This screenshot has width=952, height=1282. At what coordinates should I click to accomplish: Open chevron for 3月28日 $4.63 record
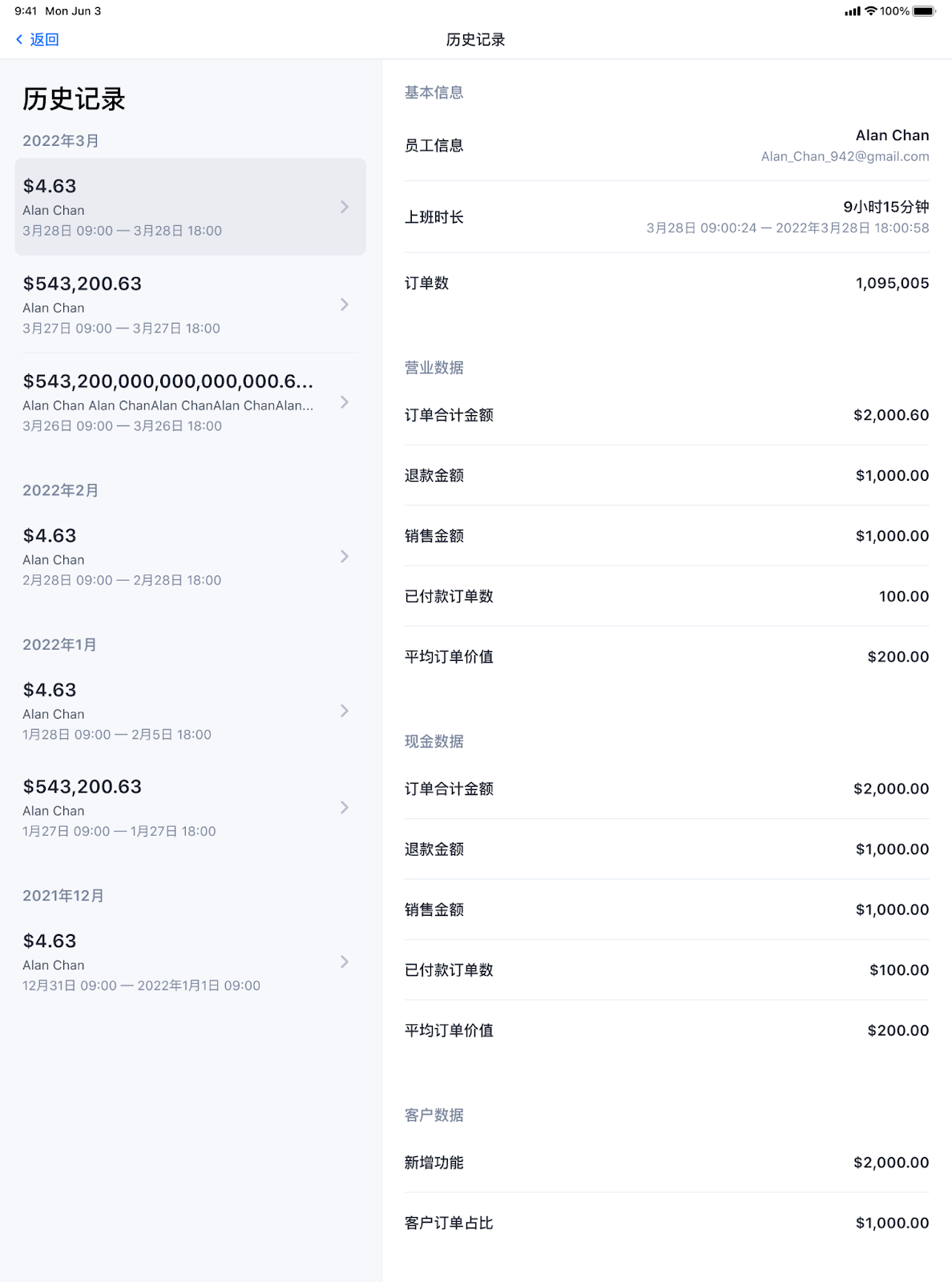tap(345, 207)
